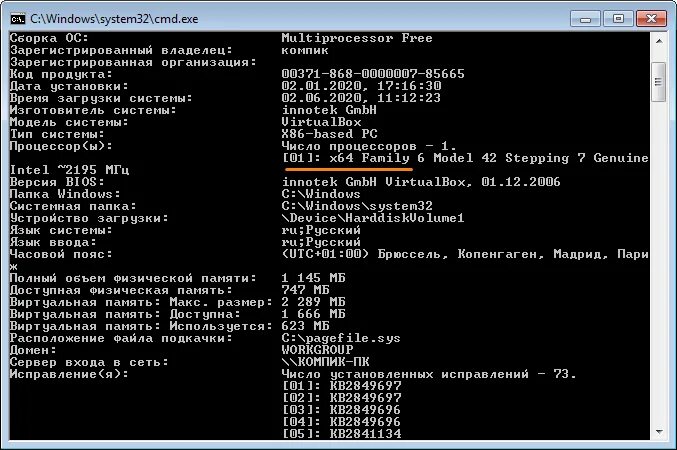Click total physical memory 1 145 МБ
677x450 pixels.
pyautogui.click(x=313, y=278)
